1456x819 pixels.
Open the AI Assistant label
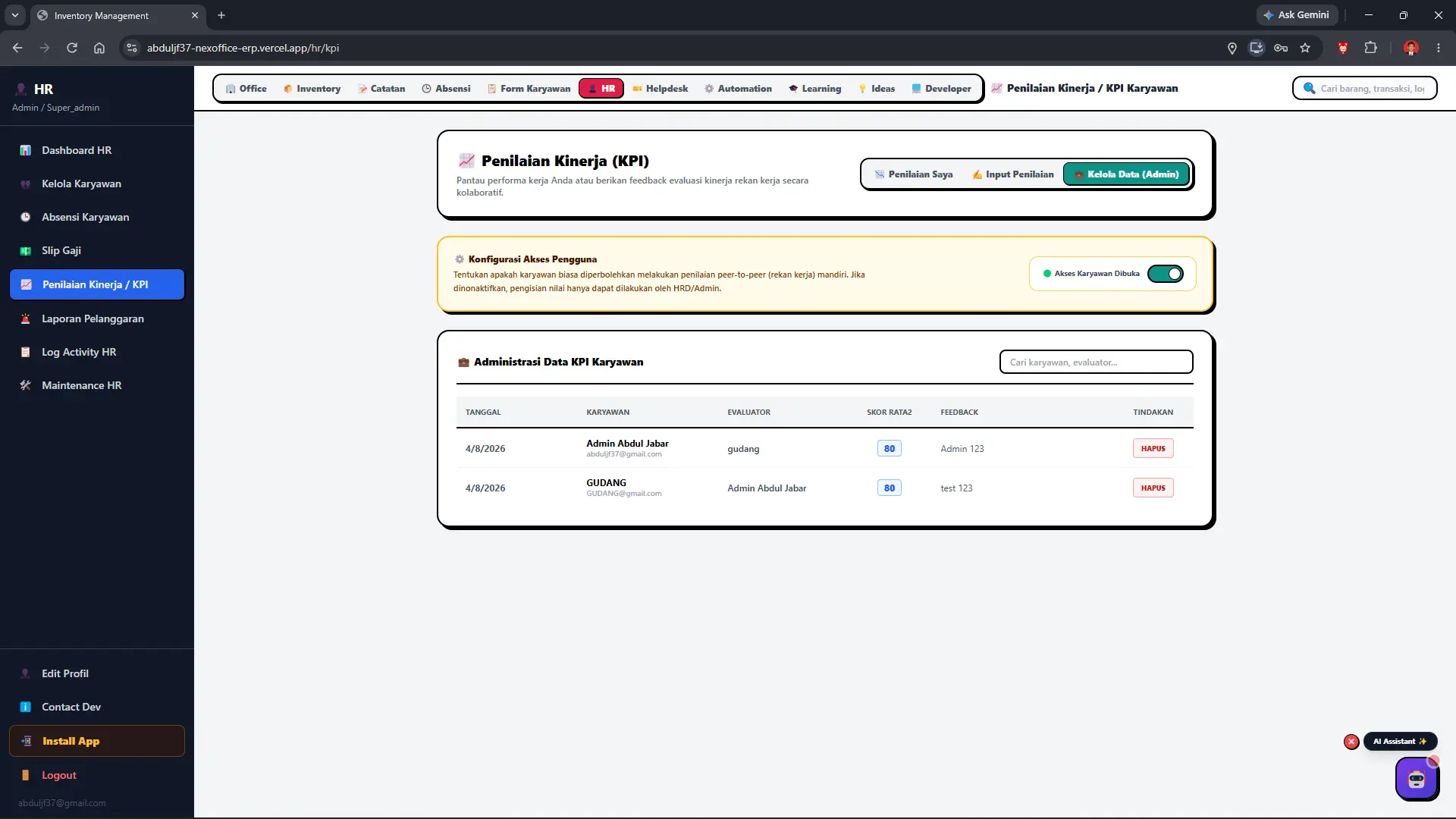click(1399, 742)
